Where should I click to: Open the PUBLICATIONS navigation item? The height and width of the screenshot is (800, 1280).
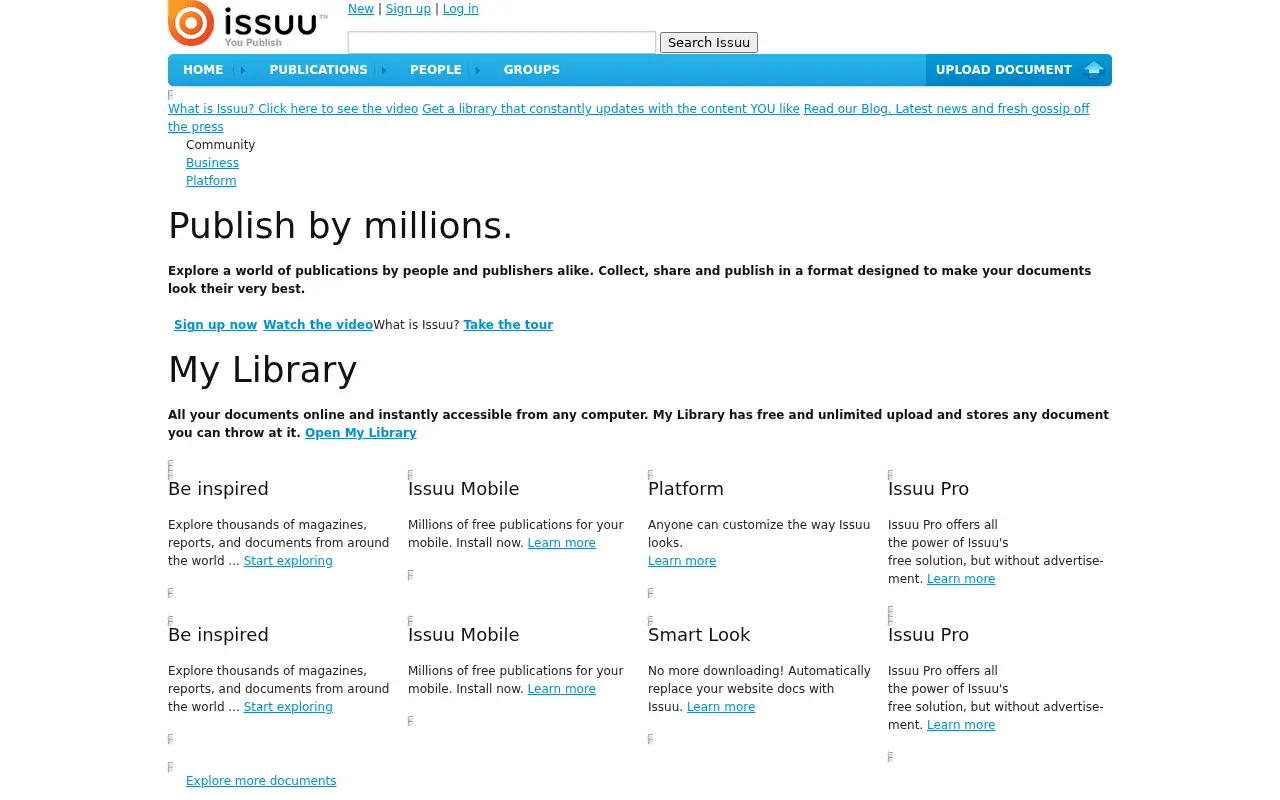318,70
